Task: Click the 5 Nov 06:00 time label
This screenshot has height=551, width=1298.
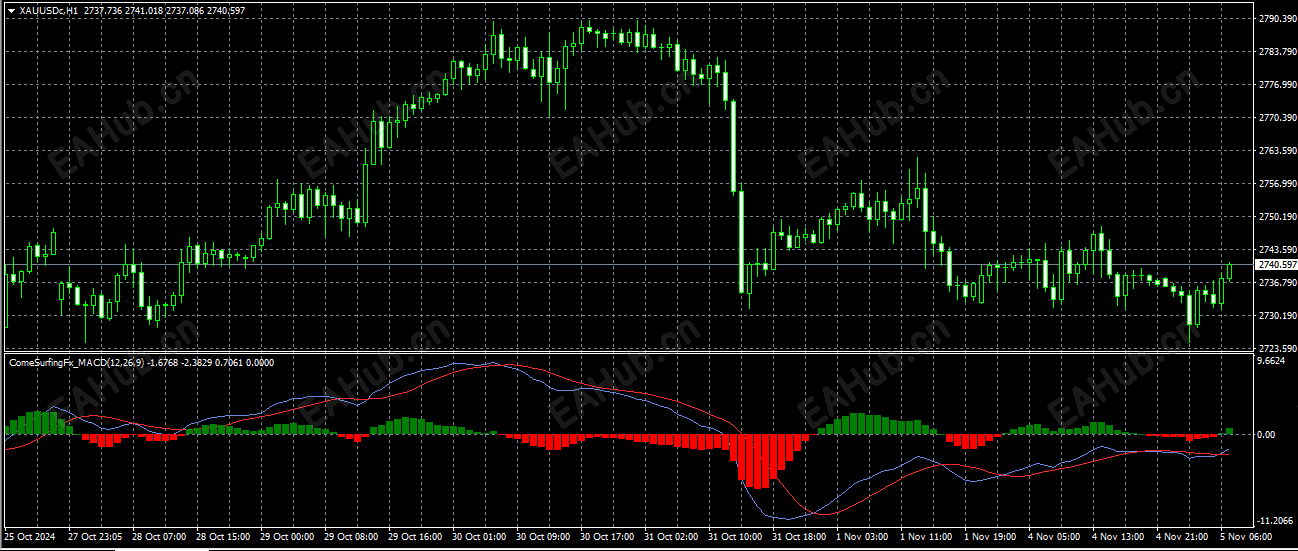Action: 1247,537
